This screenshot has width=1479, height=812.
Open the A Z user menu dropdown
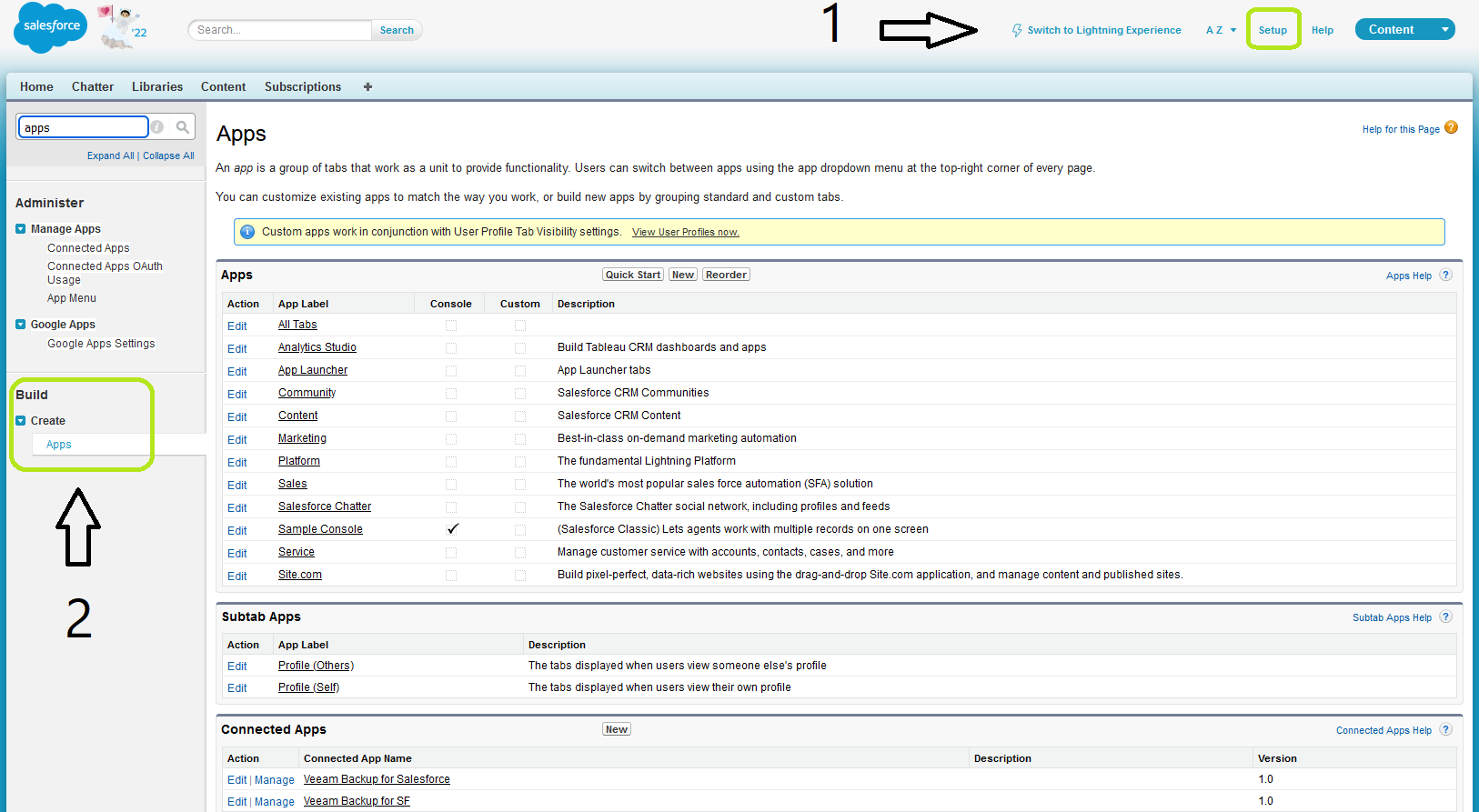pyautogui.click(x=1221, y=30)
